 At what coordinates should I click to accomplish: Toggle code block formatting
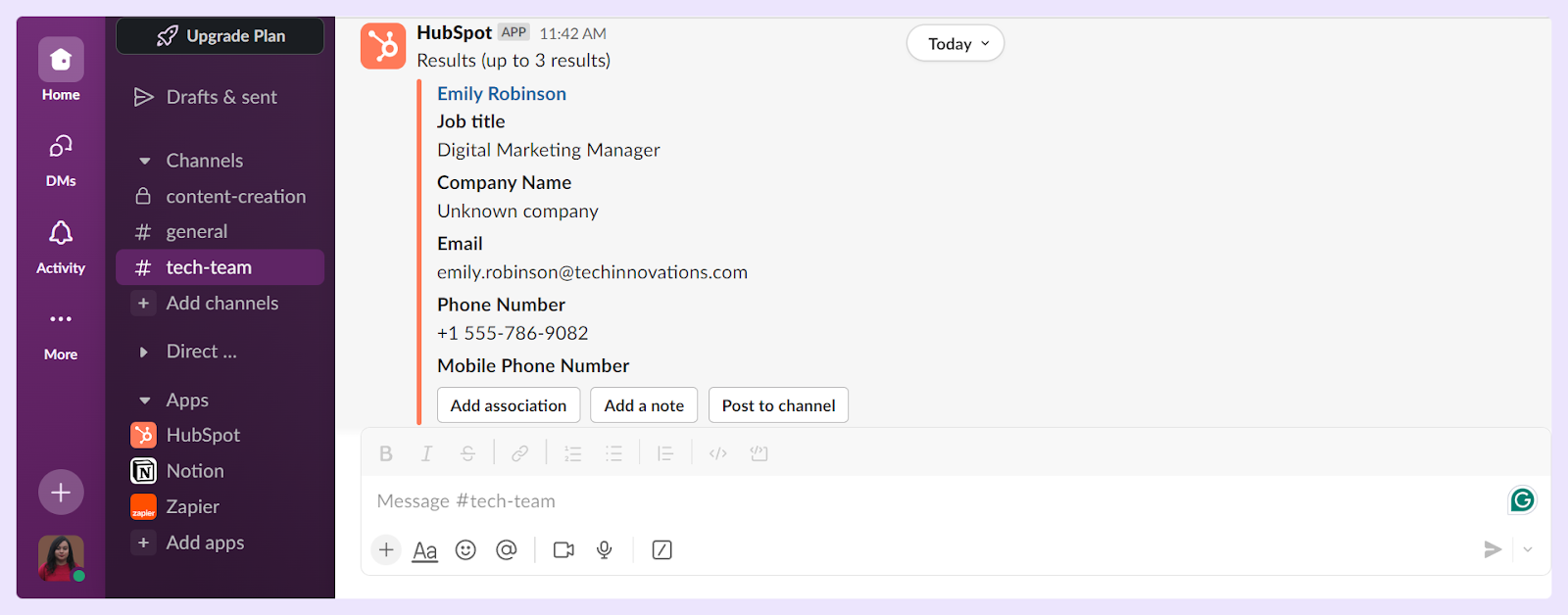pyautogui.click(x=759, y=453)
